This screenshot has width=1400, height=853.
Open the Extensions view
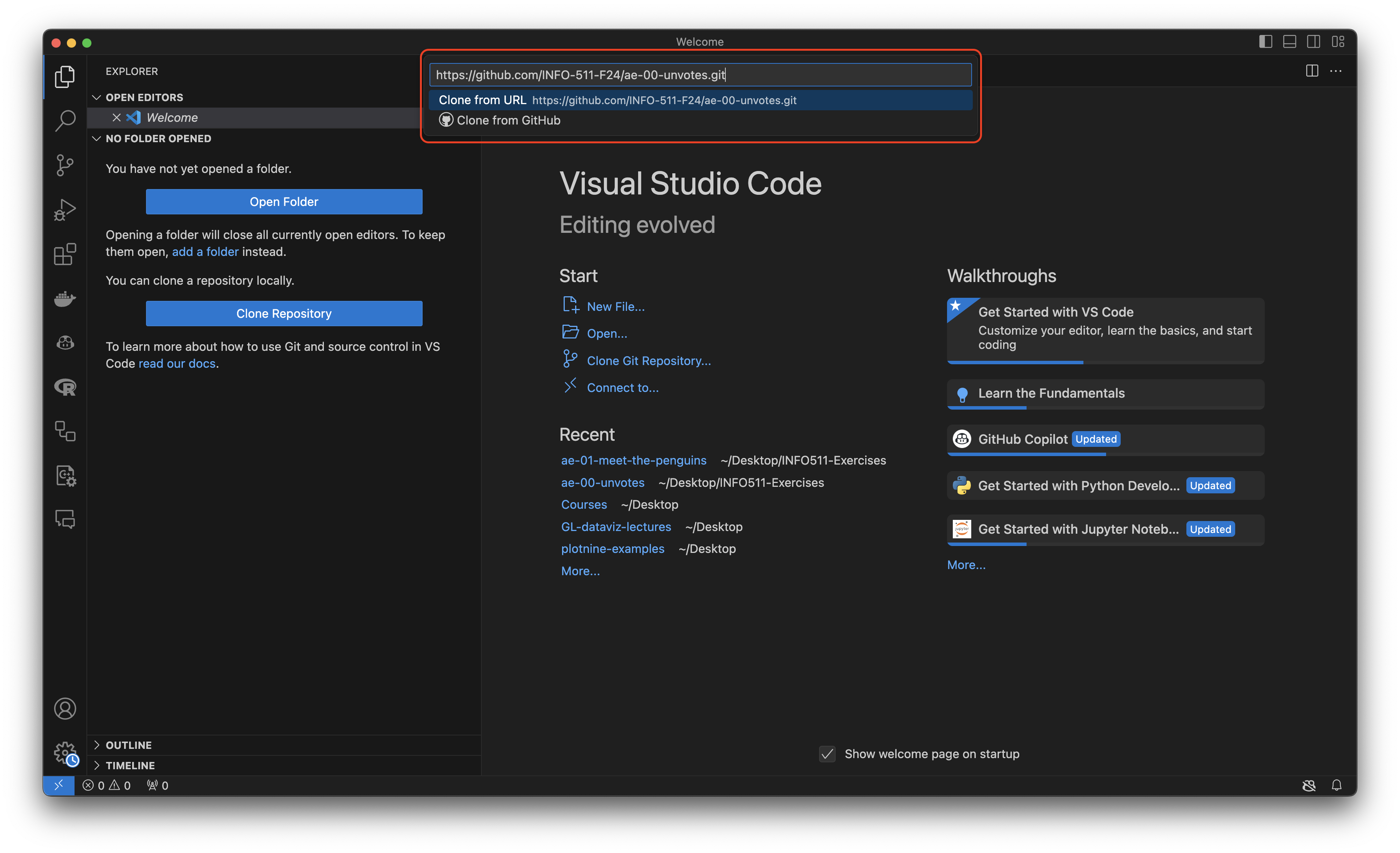(x=65, y=254)
